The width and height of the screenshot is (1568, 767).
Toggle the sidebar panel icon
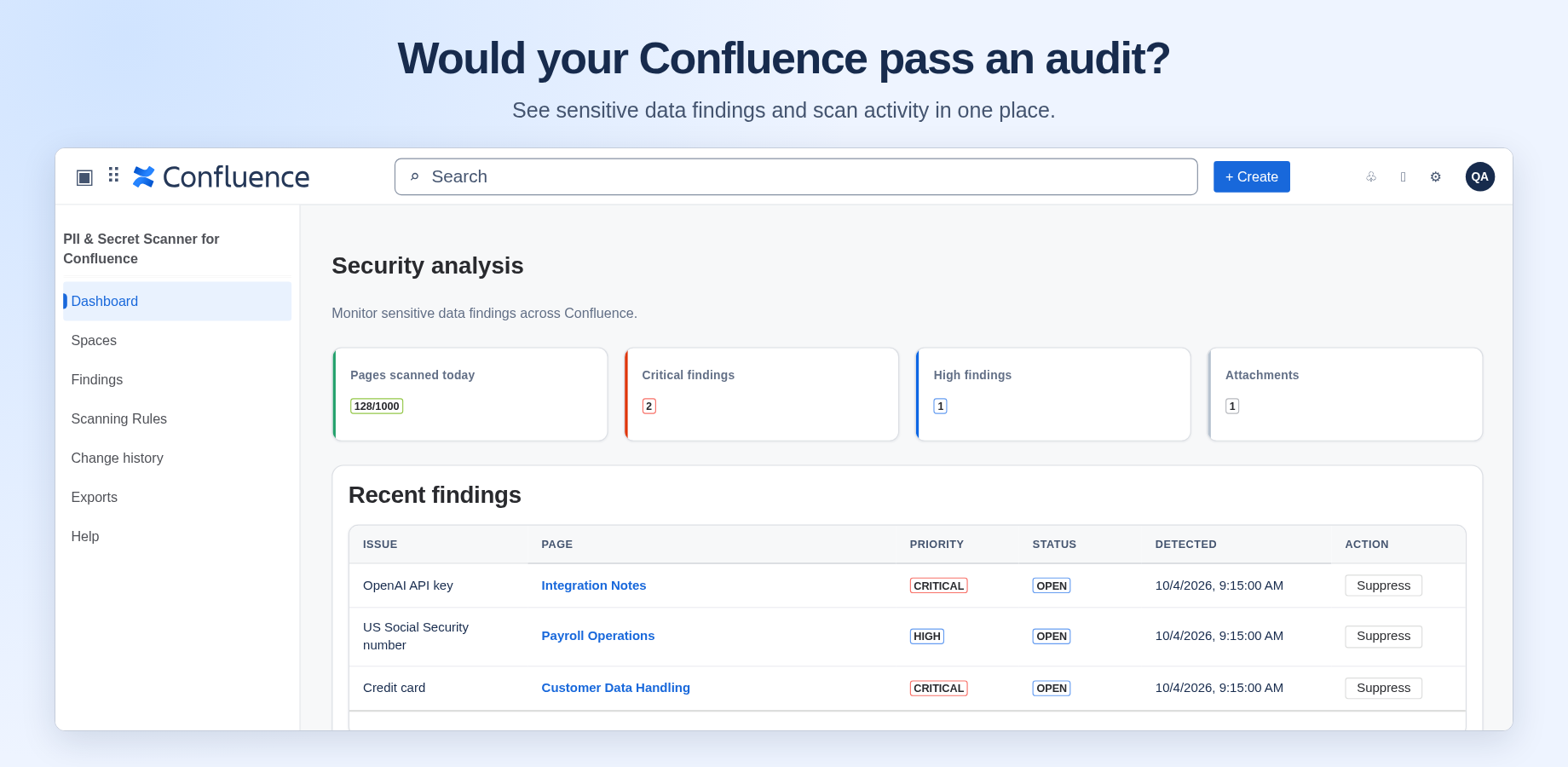point(84,177)
